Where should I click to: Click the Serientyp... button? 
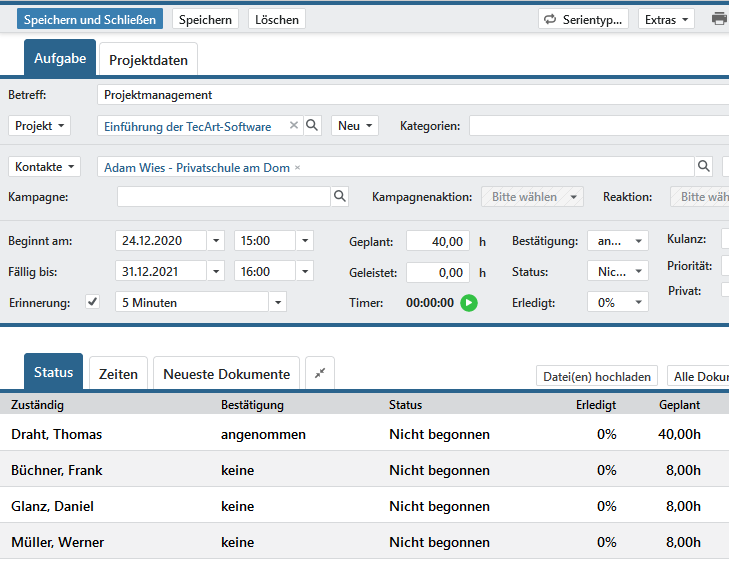583,20
